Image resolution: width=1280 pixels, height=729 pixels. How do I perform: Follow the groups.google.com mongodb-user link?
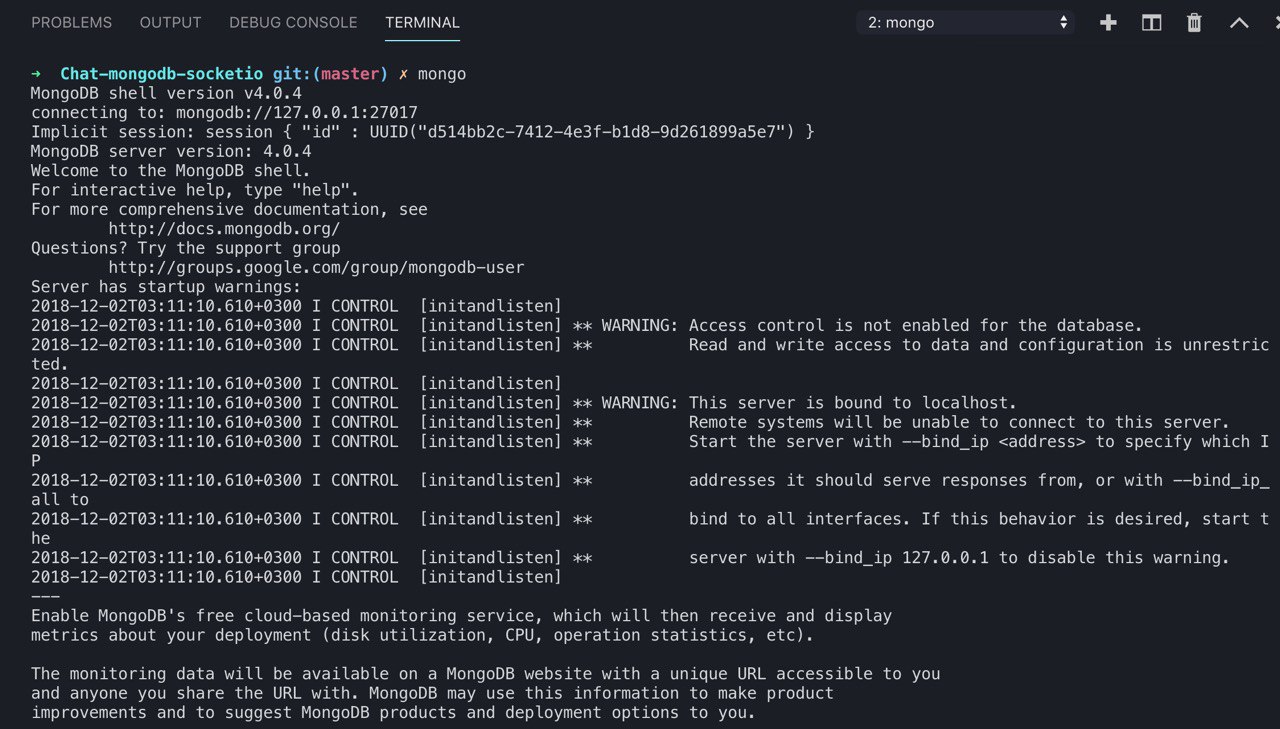[x=316, y=268]
